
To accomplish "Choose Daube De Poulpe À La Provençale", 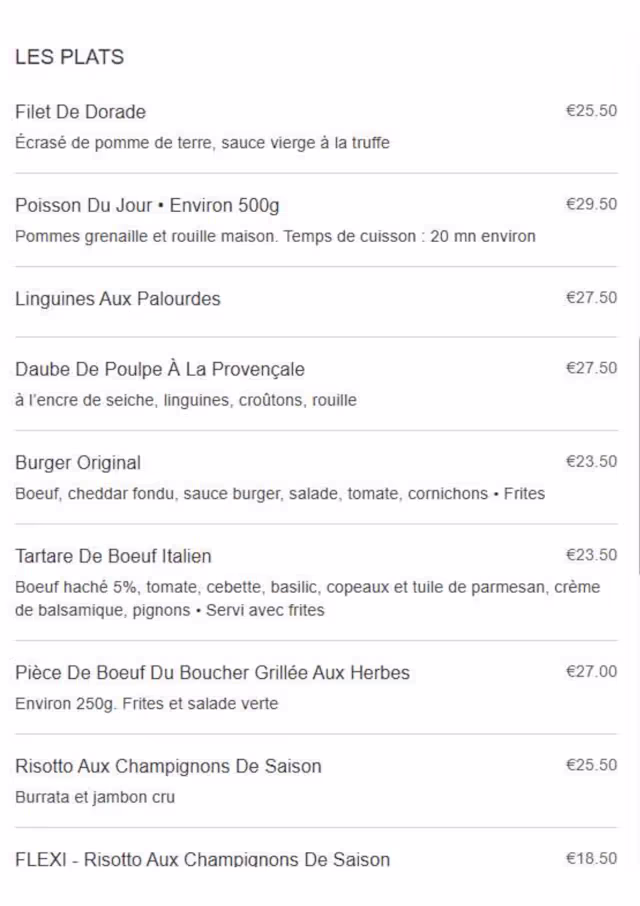I will coord(160,369).
